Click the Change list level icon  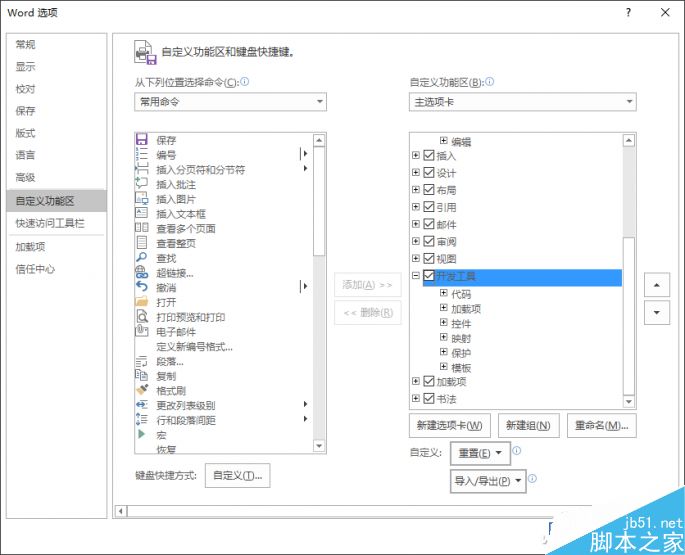tap(142, 405)
